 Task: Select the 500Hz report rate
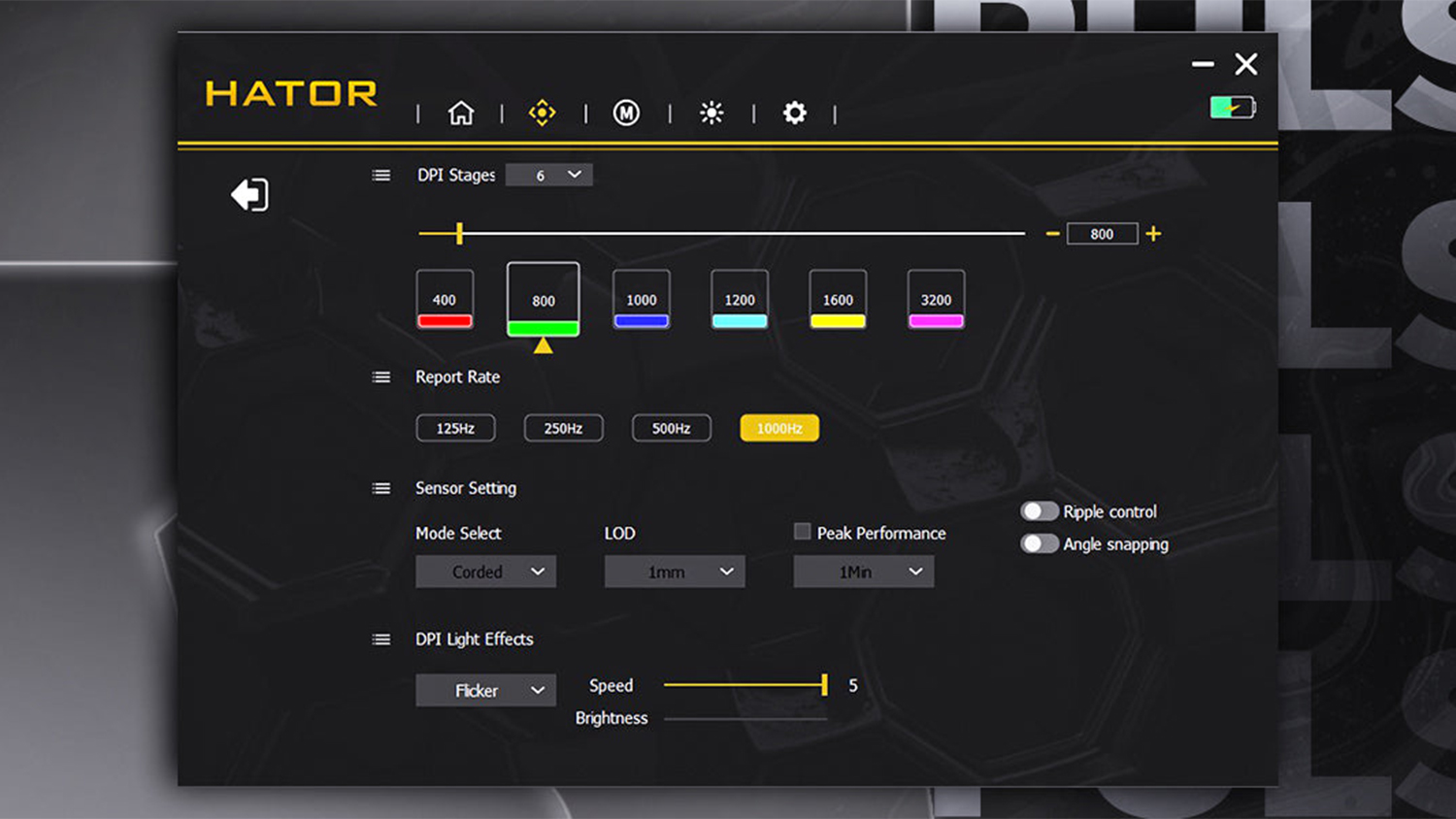pyautogui.click(x=672, y=428)
